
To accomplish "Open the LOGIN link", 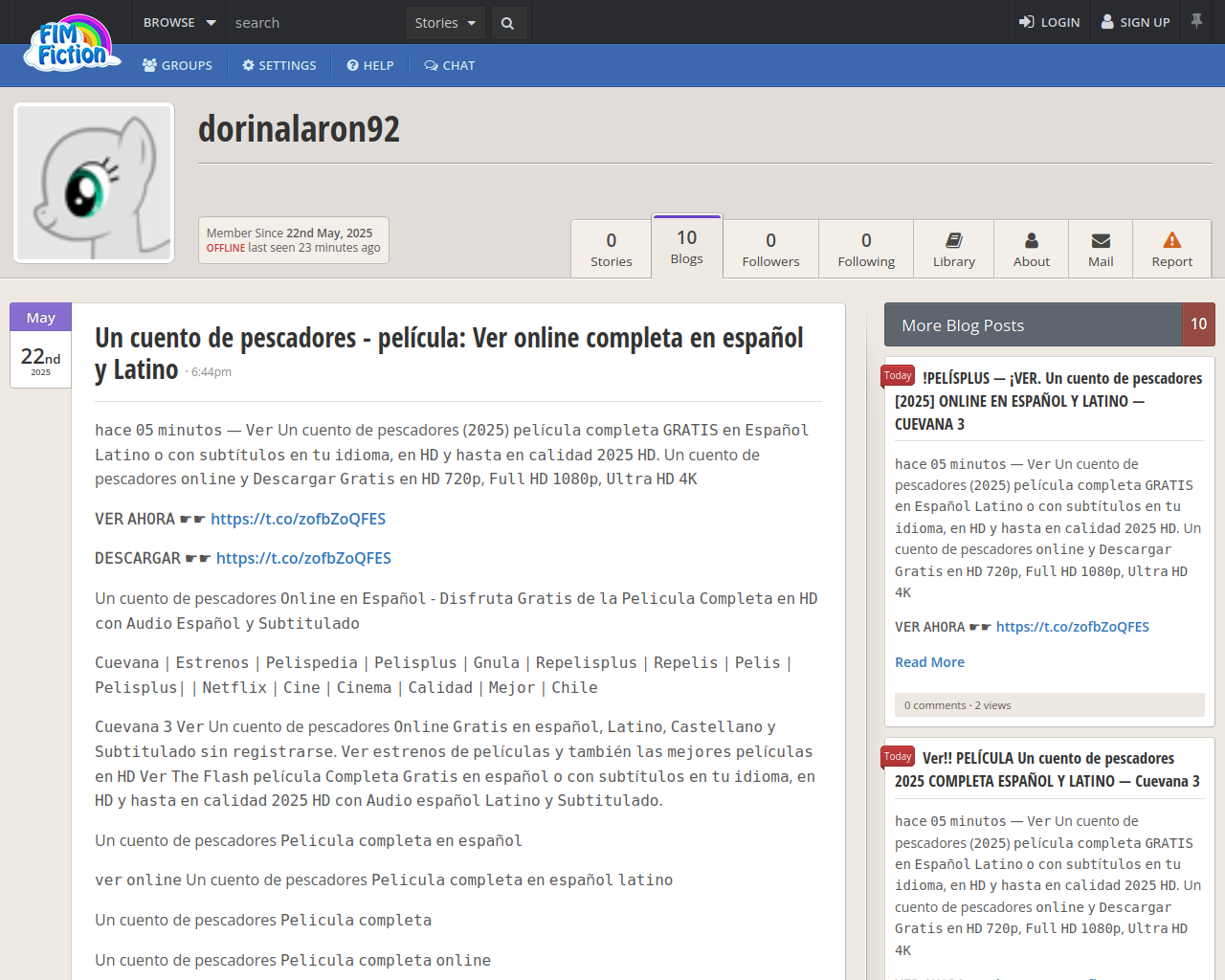I will point(1049,22).
